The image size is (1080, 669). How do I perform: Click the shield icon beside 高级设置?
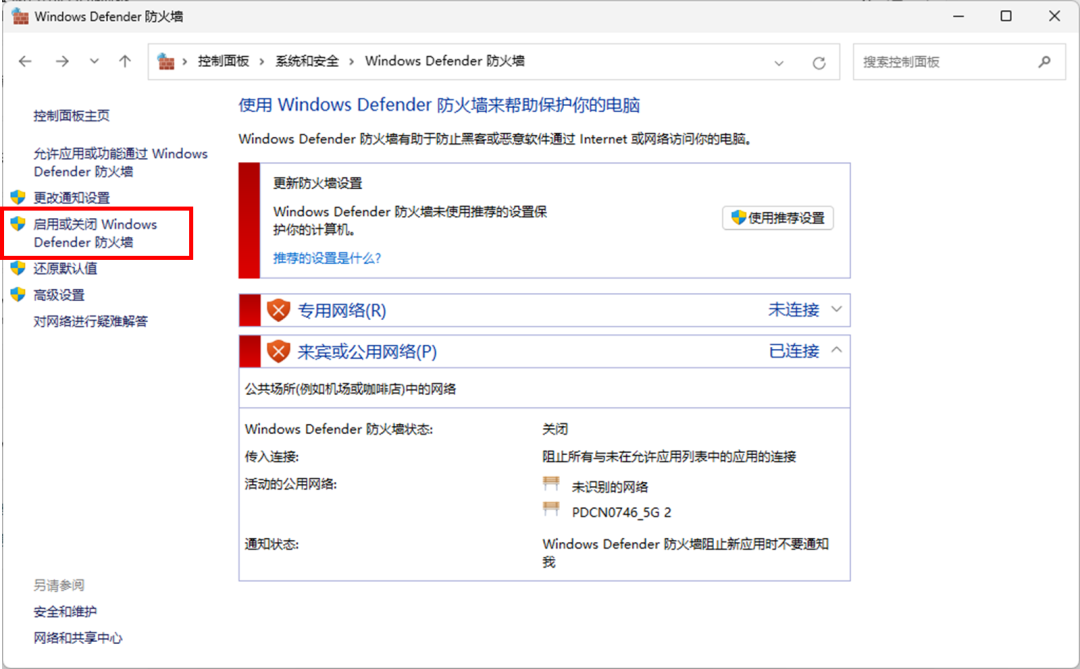[x=18, y=294]
